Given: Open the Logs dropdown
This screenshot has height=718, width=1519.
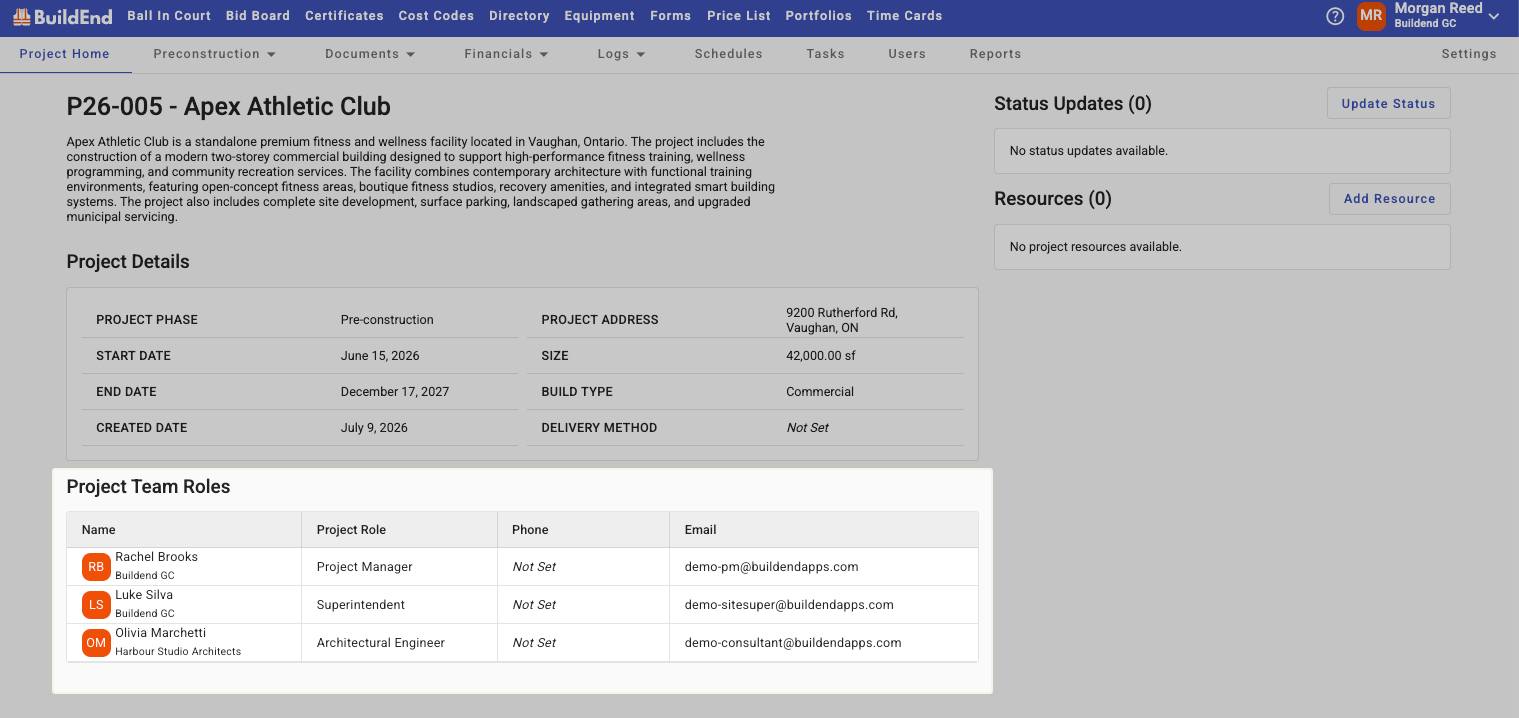Looking at the screenshot, I should (x=621, y=54).
